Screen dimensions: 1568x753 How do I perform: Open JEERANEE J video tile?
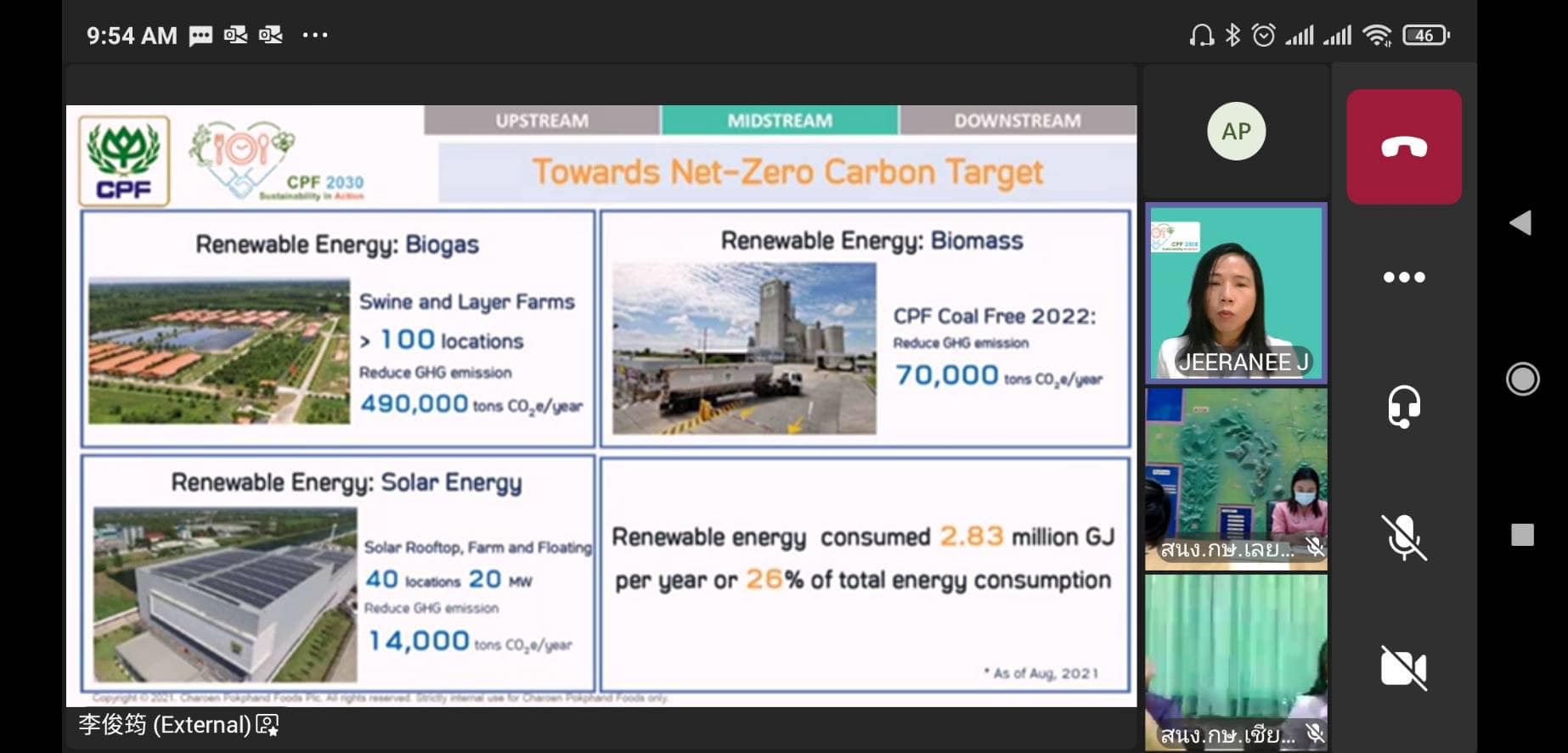[x=1236, y=293]
